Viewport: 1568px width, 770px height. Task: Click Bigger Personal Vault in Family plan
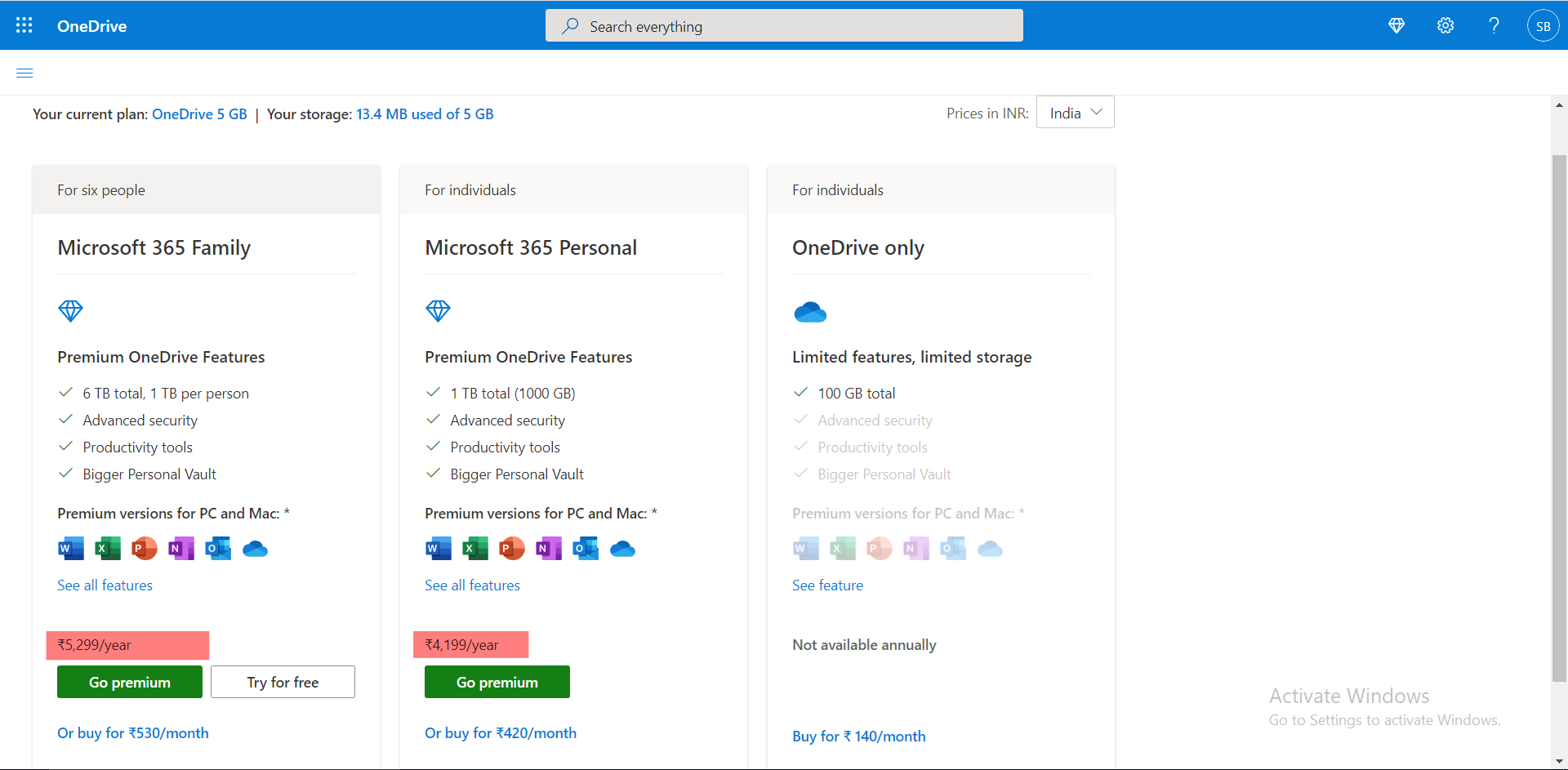click(x=149, y=474)
